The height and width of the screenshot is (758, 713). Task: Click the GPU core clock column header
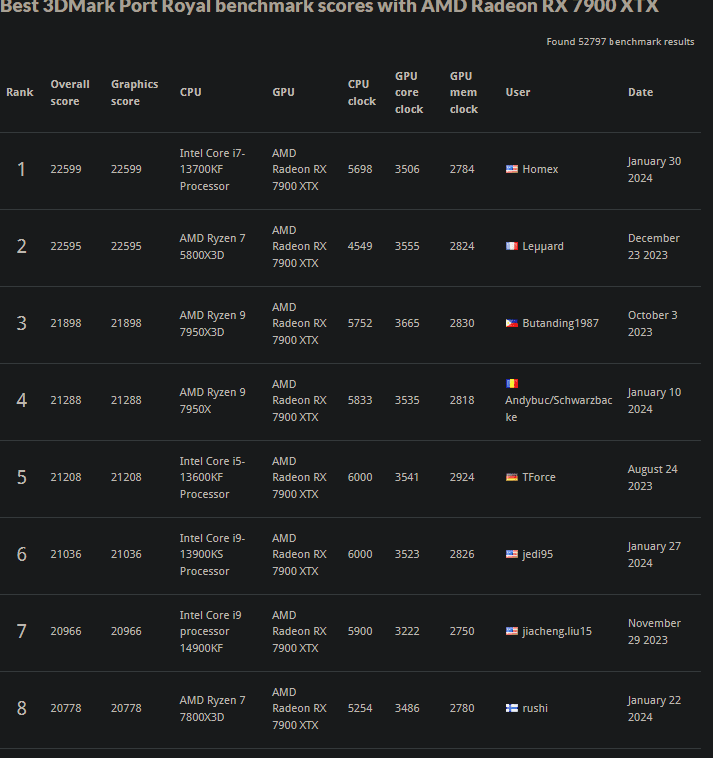408,92
